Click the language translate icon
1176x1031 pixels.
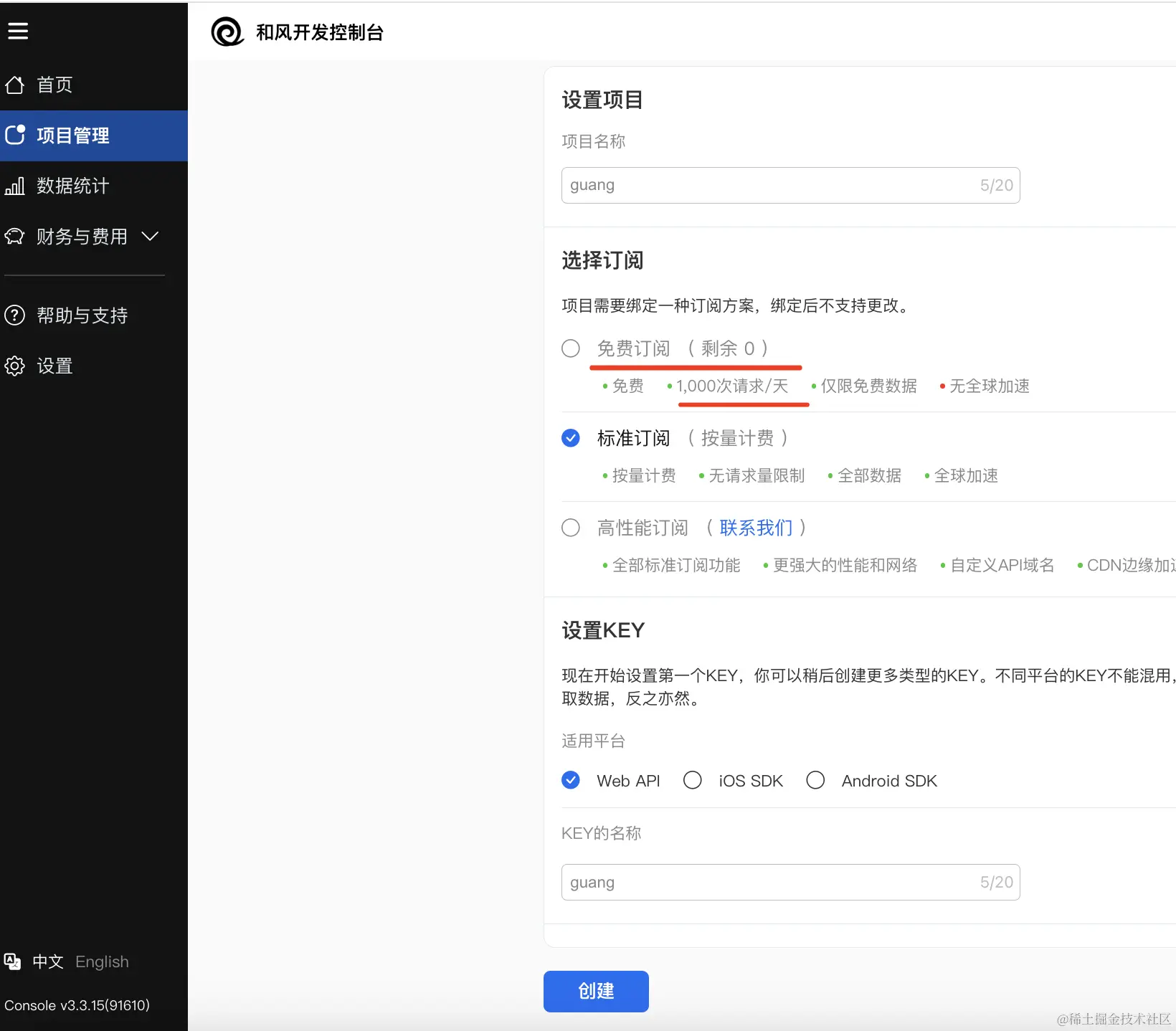coord(13,961)
